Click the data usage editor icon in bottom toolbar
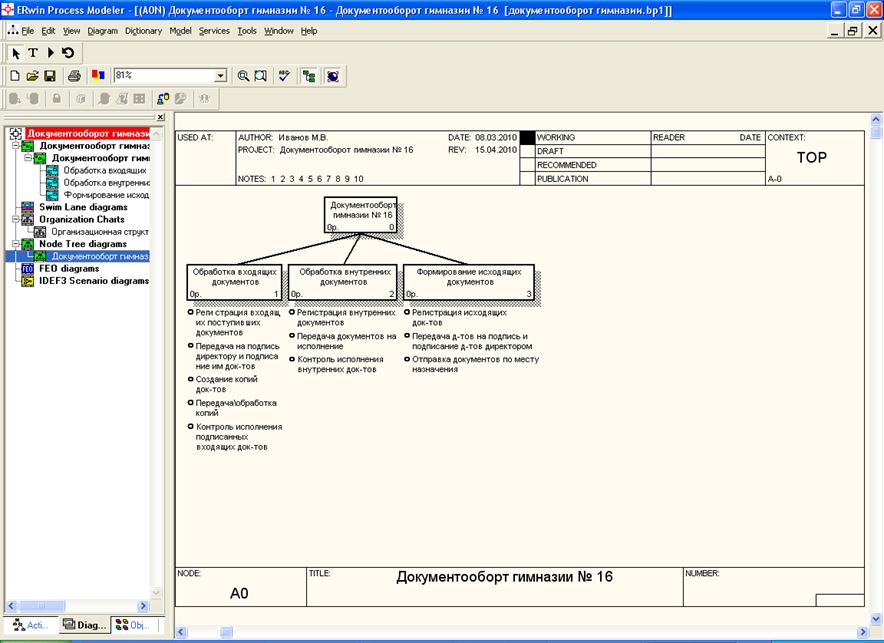Screen dimensions: 884x643 [x=163, y=99]
